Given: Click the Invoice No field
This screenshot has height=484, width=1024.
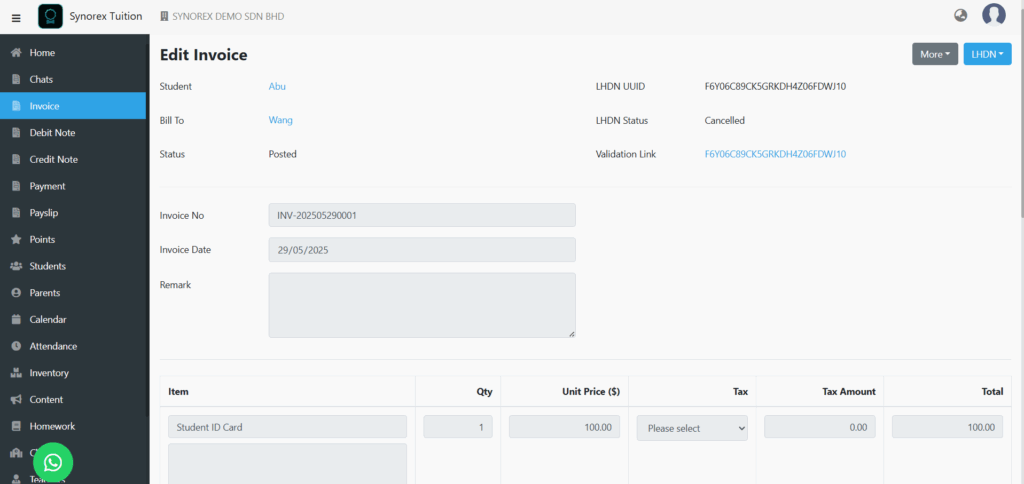Looking at the screenshot, I should click(422, 215).
